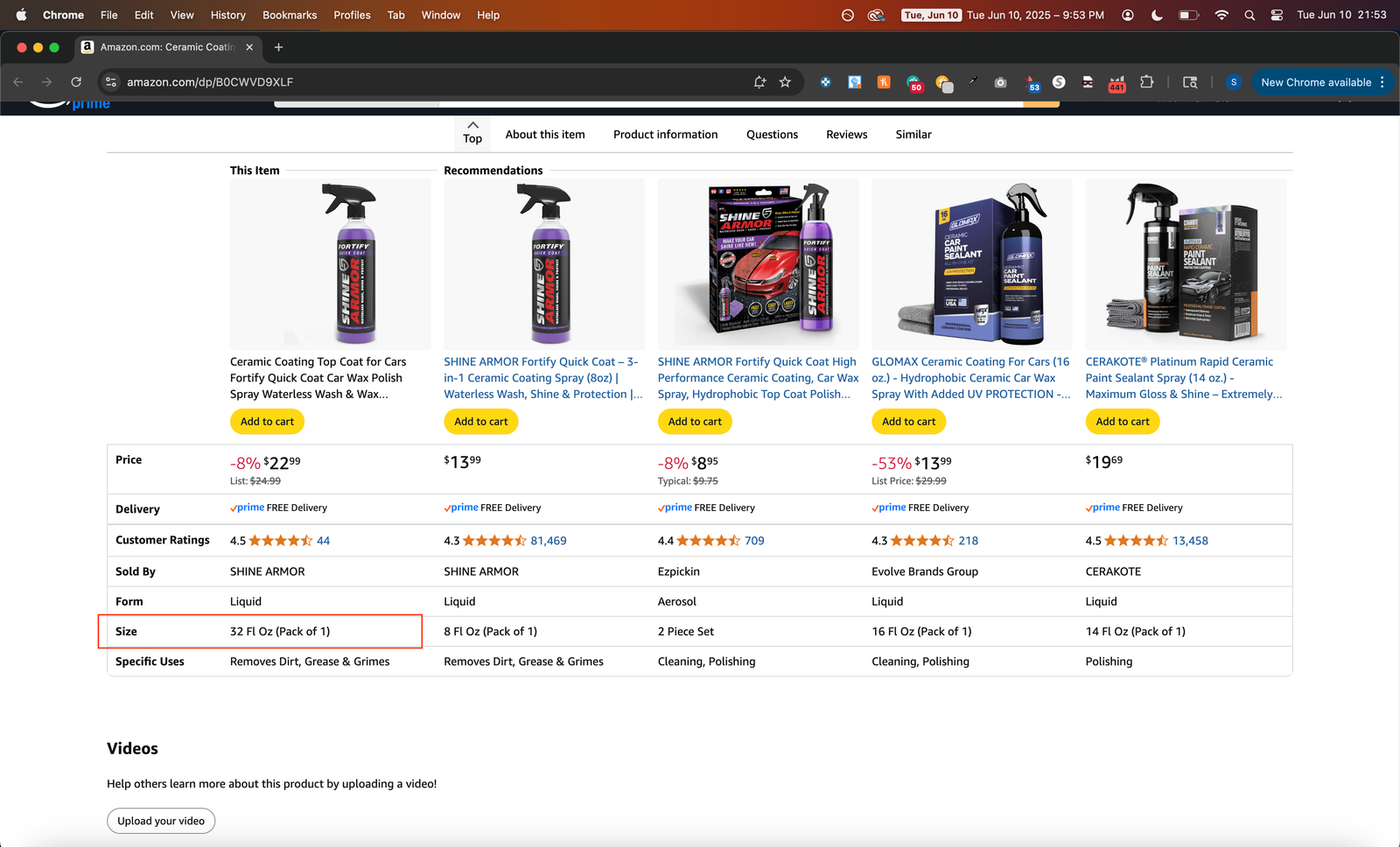This screenshot has width=1400, height=847.
Task: Click the SHINE ARMOR 8oz bottle image
Action: [544, 264]
